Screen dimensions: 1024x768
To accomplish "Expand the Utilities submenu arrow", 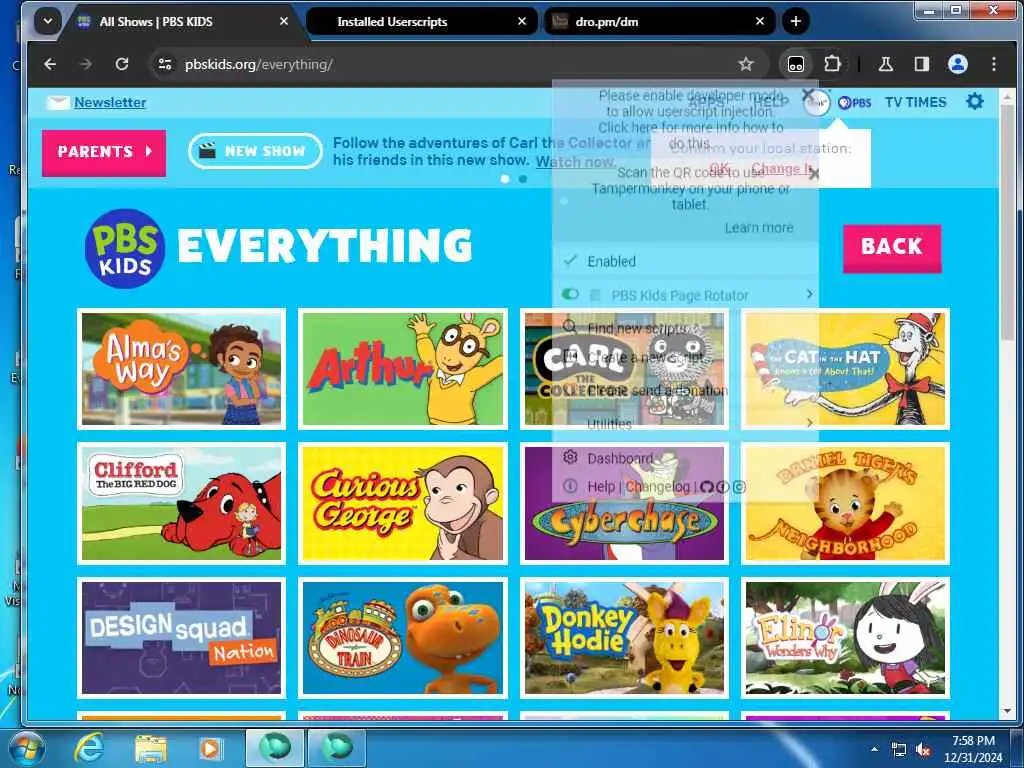I will pos(809,423).
